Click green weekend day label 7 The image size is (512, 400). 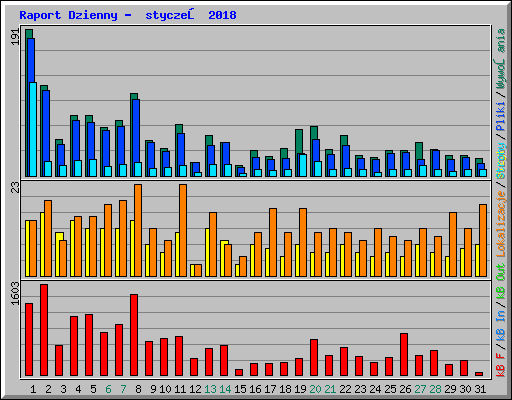click(x=123, y=389)
